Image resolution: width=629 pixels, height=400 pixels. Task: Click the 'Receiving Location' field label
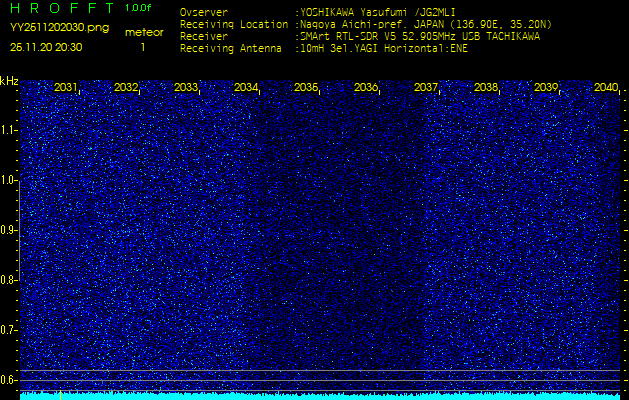(234, 25)
